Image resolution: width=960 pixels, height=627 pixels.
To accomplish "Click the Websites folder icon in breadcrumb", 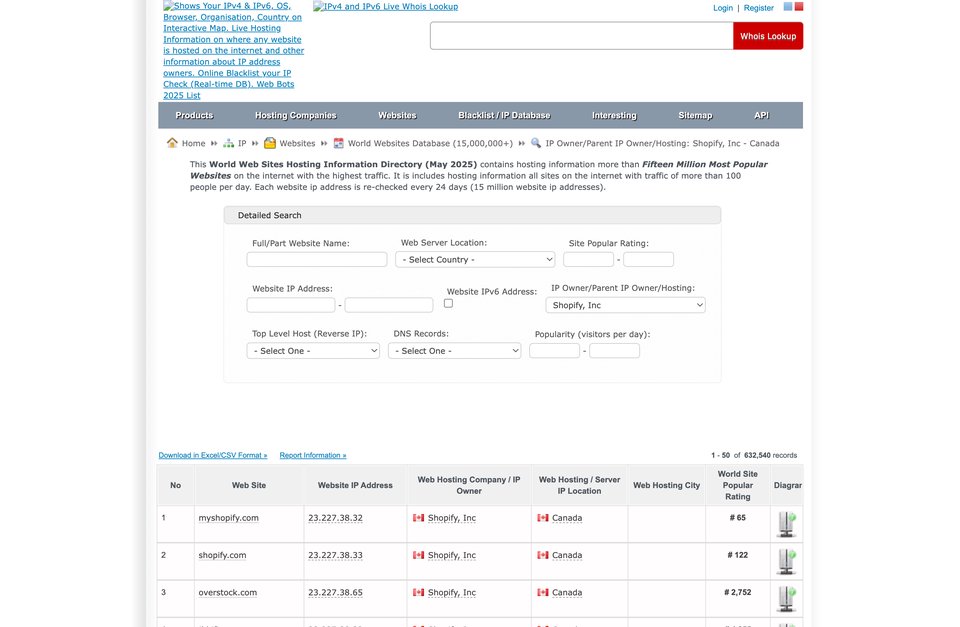I will [x=269, y=143].
